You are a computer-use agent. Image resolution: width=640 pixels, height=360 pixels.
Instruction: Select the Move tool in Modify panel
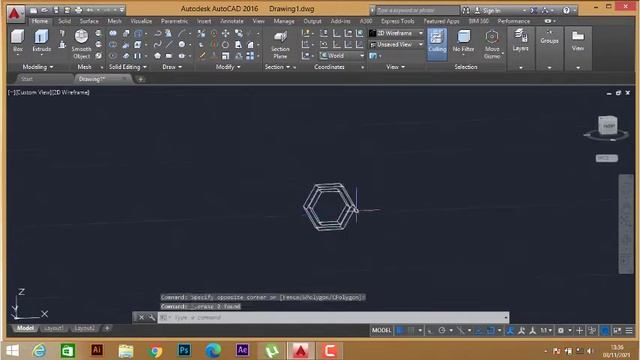click(225, 33)
